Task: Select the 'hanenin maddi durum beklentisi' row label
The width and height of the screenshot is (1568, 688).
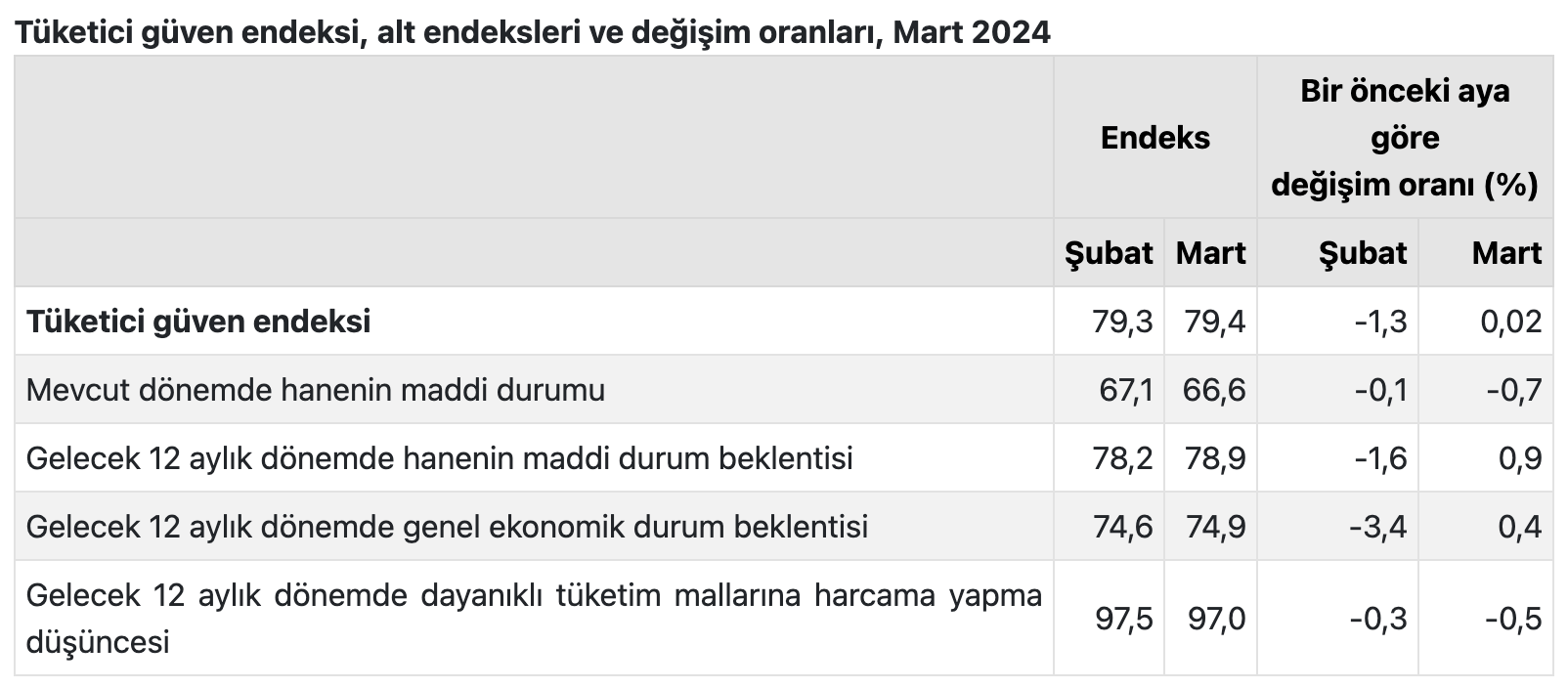Action: point(439,457)
